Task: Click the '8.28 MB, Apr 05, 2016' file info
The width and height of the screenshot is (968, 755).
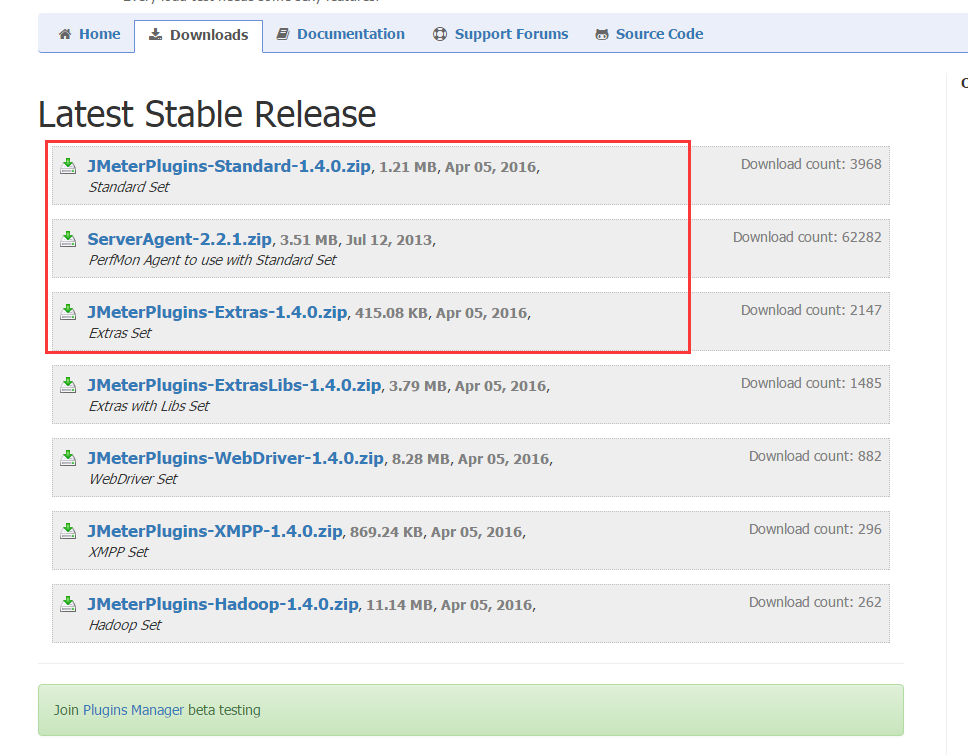Action: [x=471, y=459]
